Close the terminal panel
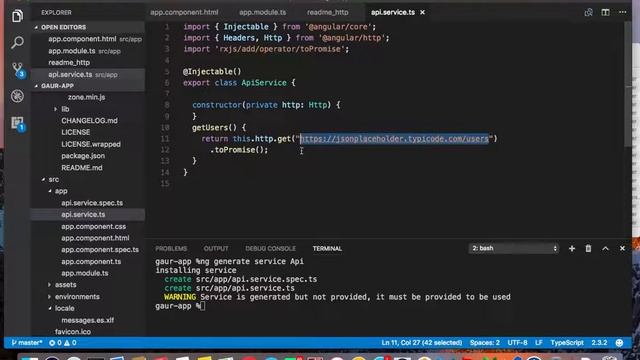 pos(622,248)
